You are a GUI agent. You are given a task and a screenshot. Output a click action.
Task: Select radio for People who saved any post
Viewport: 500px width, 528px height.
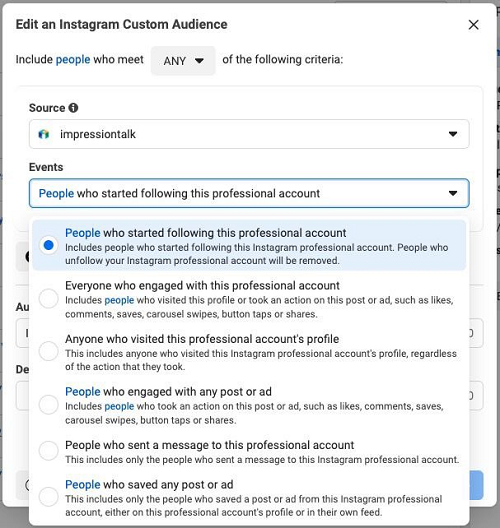(x=48, y=497)
